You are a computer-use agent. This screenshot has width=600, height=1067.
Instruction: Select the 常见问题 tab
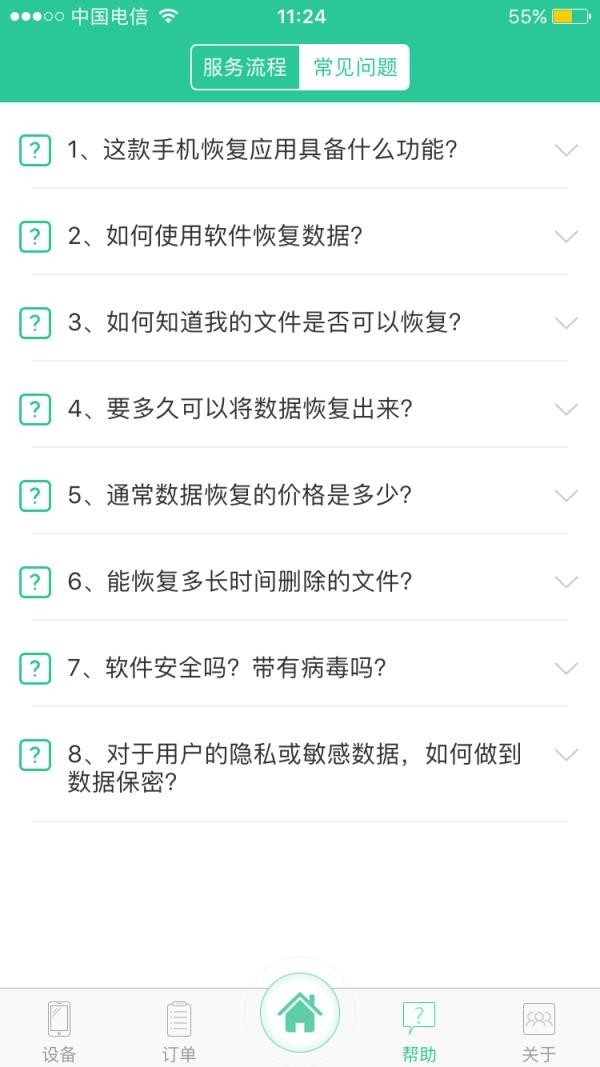[355, 68]
